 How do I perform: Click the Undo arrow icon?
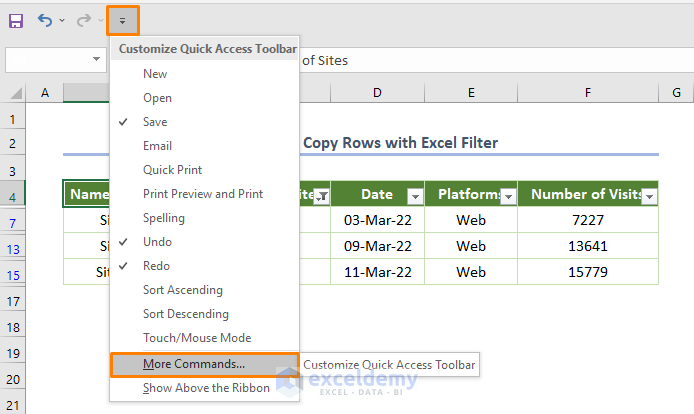click(45, 20)
